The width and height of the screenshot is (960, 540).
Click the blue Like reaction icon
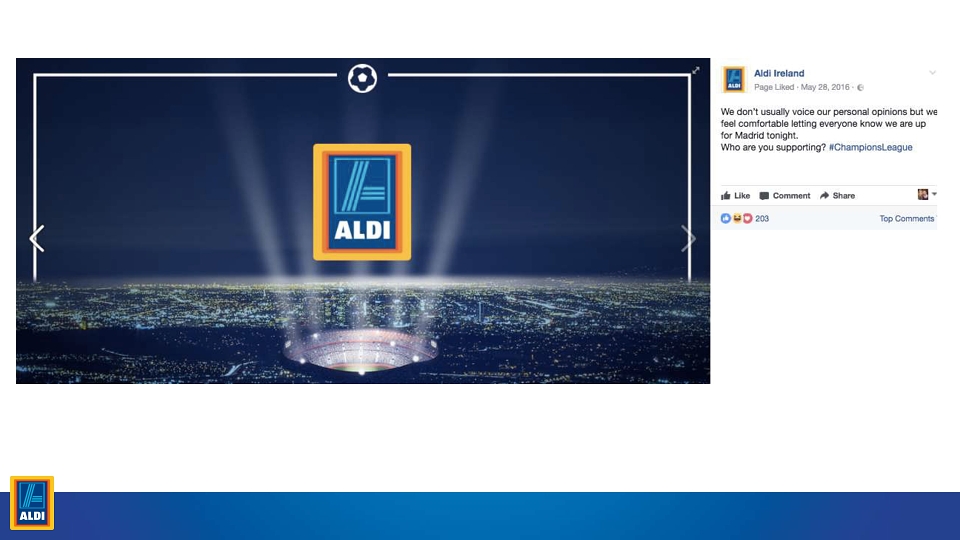(x=726, y=219)
